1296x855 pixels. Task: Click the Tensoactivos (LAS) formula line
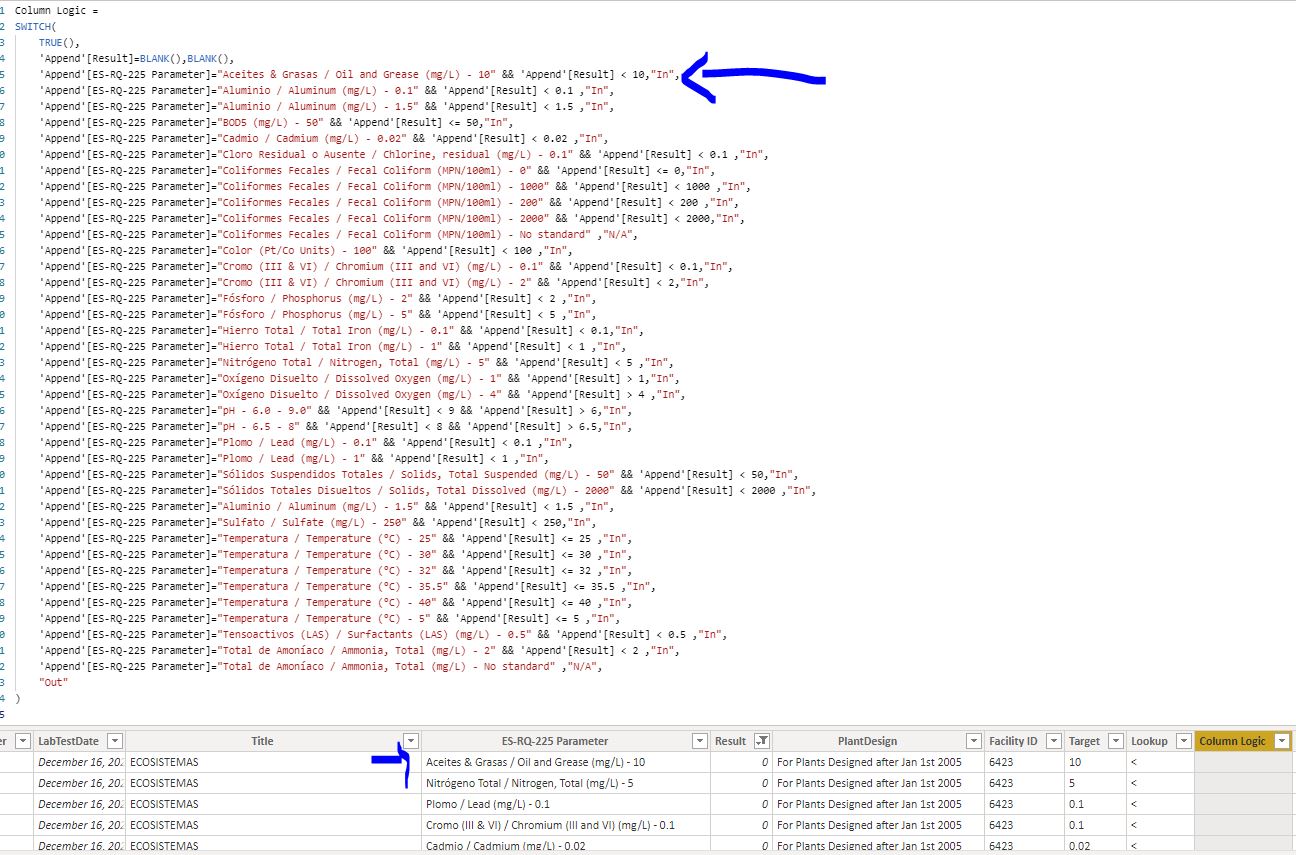[x=382, y=634]
